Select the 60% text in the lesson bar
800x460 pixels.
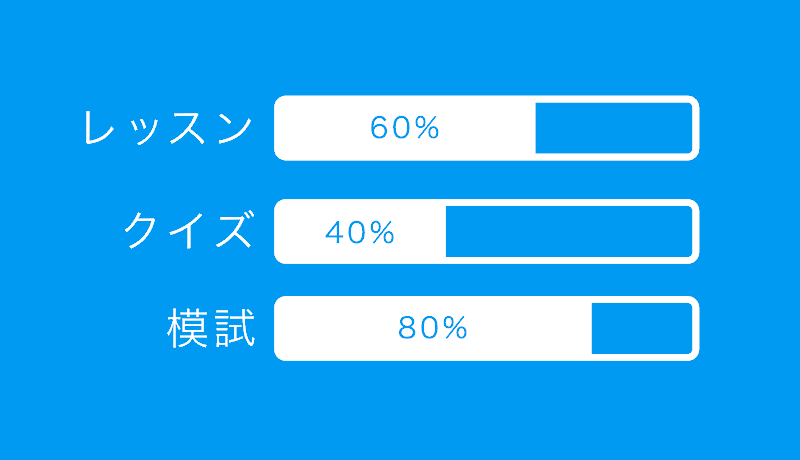click(405, 127)
